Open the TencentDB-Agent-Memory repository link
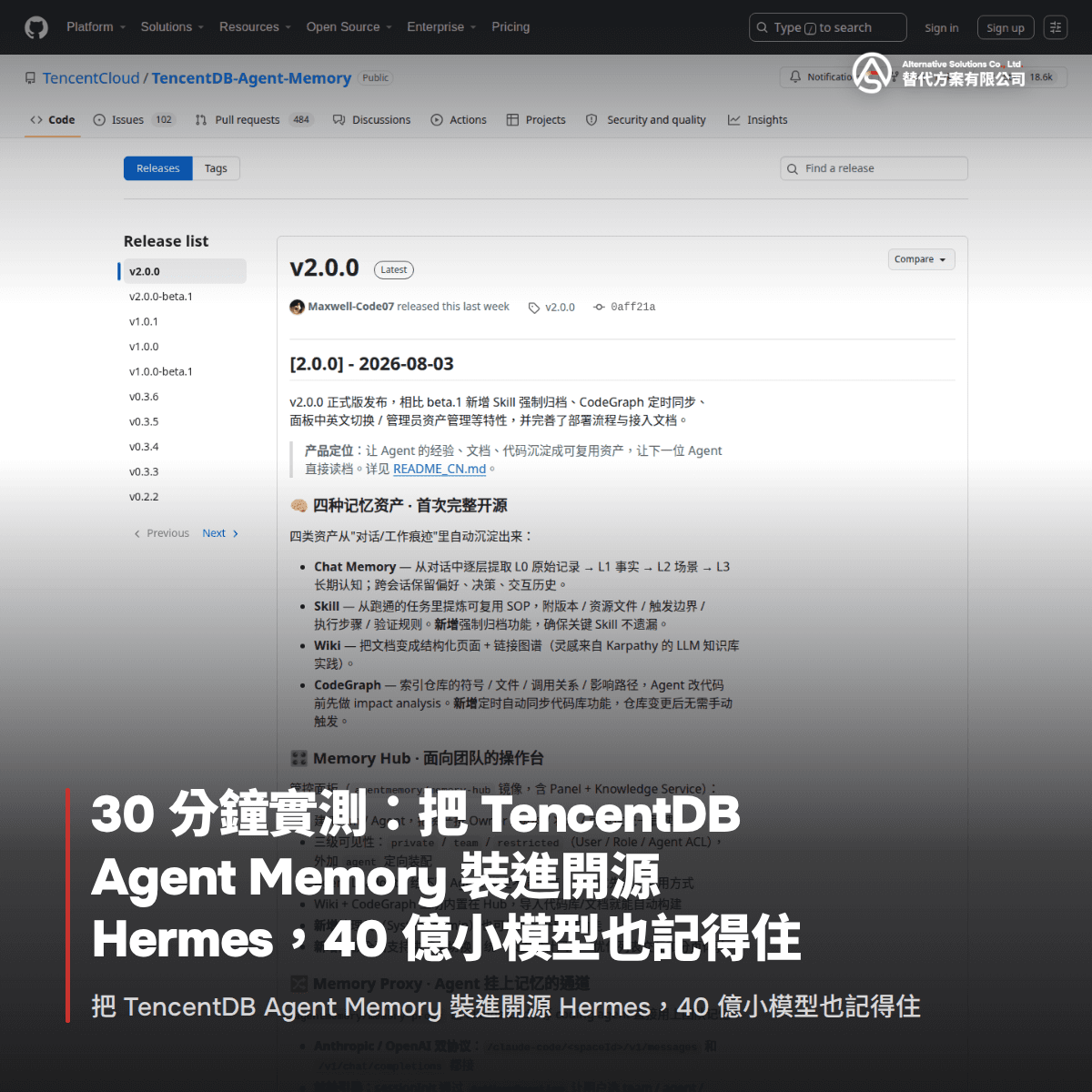1092x1092 pixels. click(x=251, y=78)
